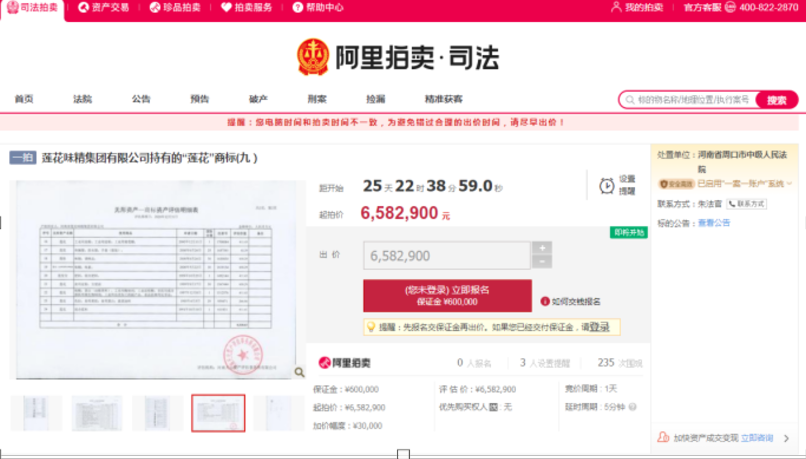This screenshot has width=806, height=459.
Task: Click the alarm clock reminder icon
Action: click(606, 186)
